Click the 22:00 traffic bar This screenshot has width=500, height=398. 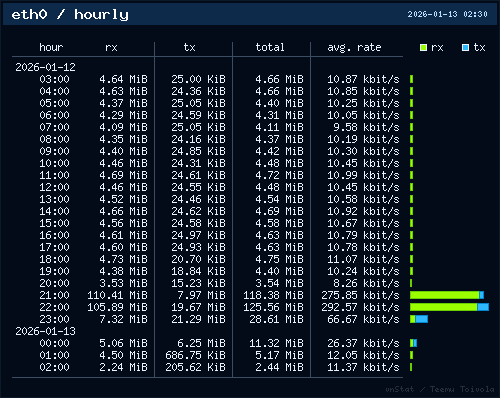point(449,307)
